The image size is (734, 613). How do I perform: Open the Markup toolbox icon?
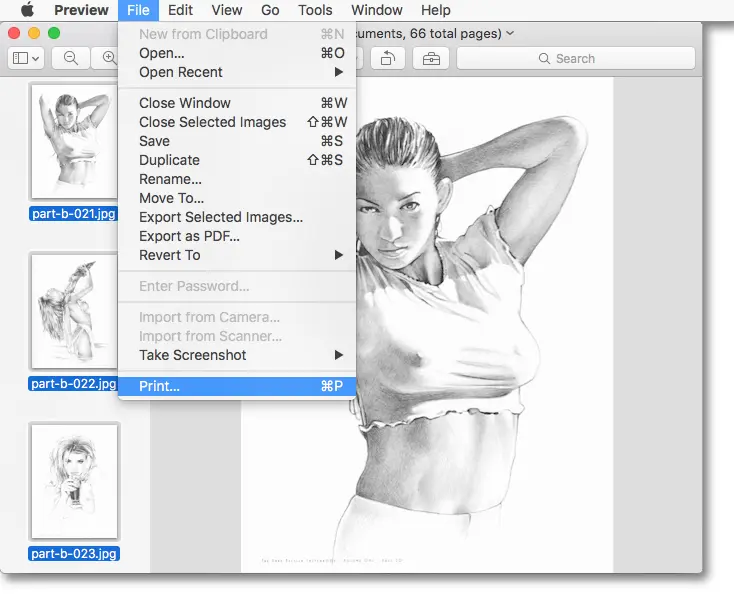click(x=431, y=58)
